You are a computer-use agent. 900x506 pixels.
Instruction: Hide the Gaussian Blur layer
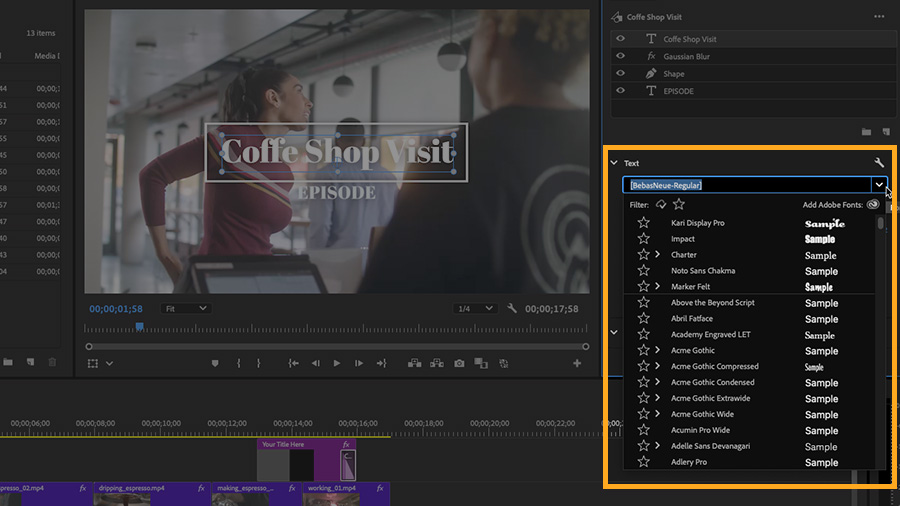620,56
